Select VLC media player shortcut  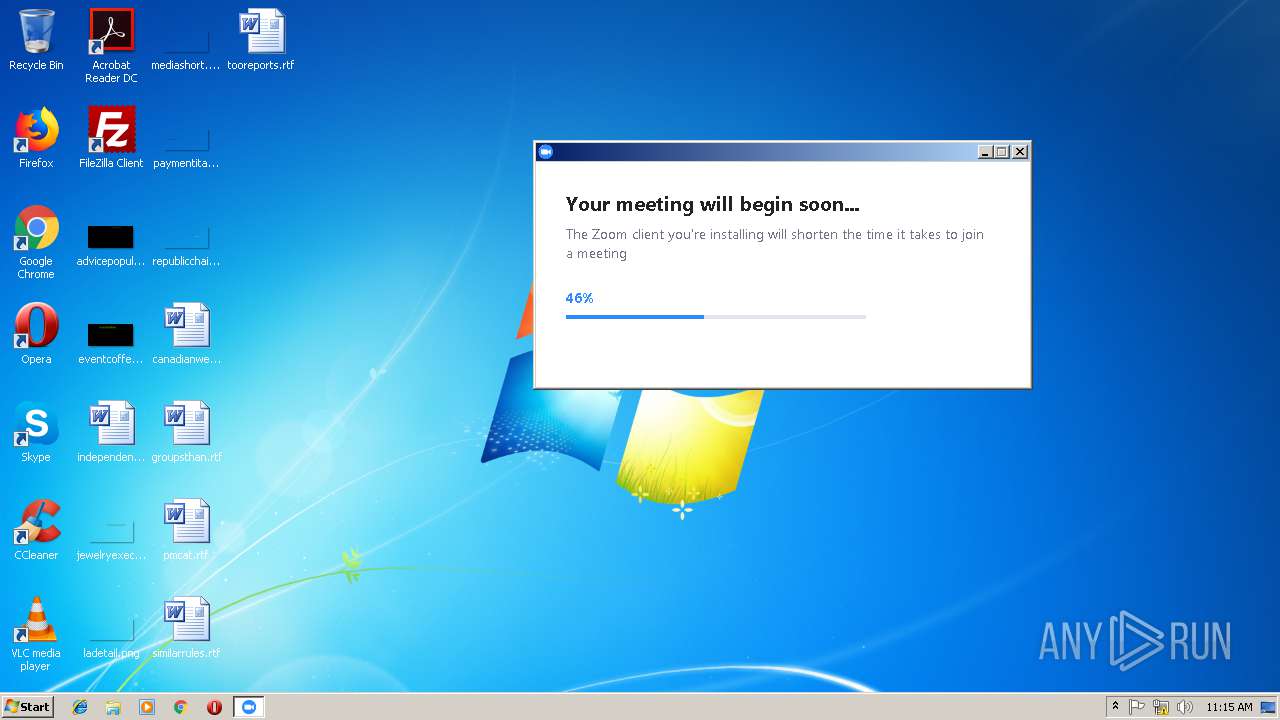pos(36,634)
